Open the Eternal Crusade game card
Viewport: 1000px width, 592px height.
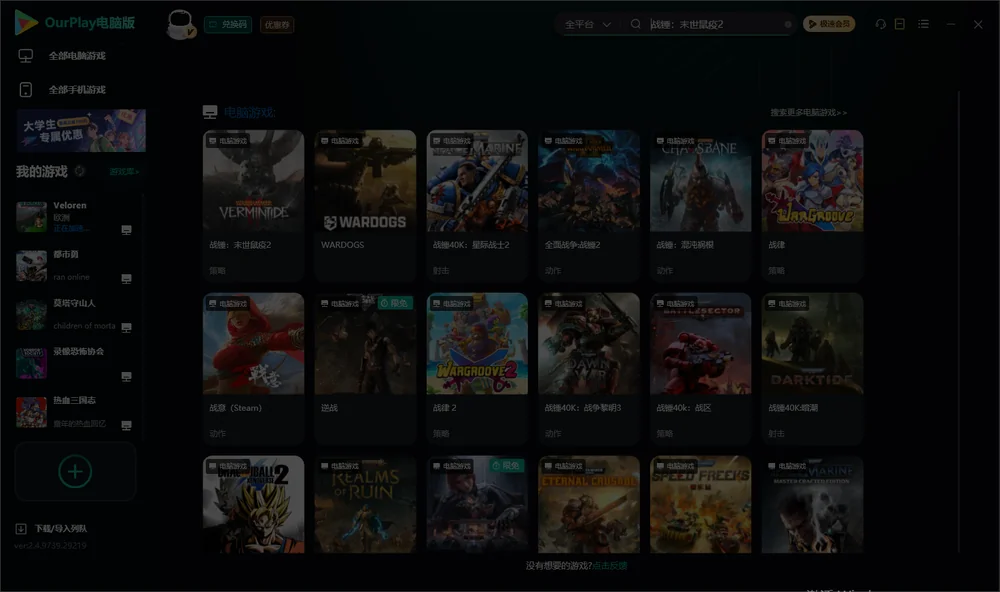point(589,504)
